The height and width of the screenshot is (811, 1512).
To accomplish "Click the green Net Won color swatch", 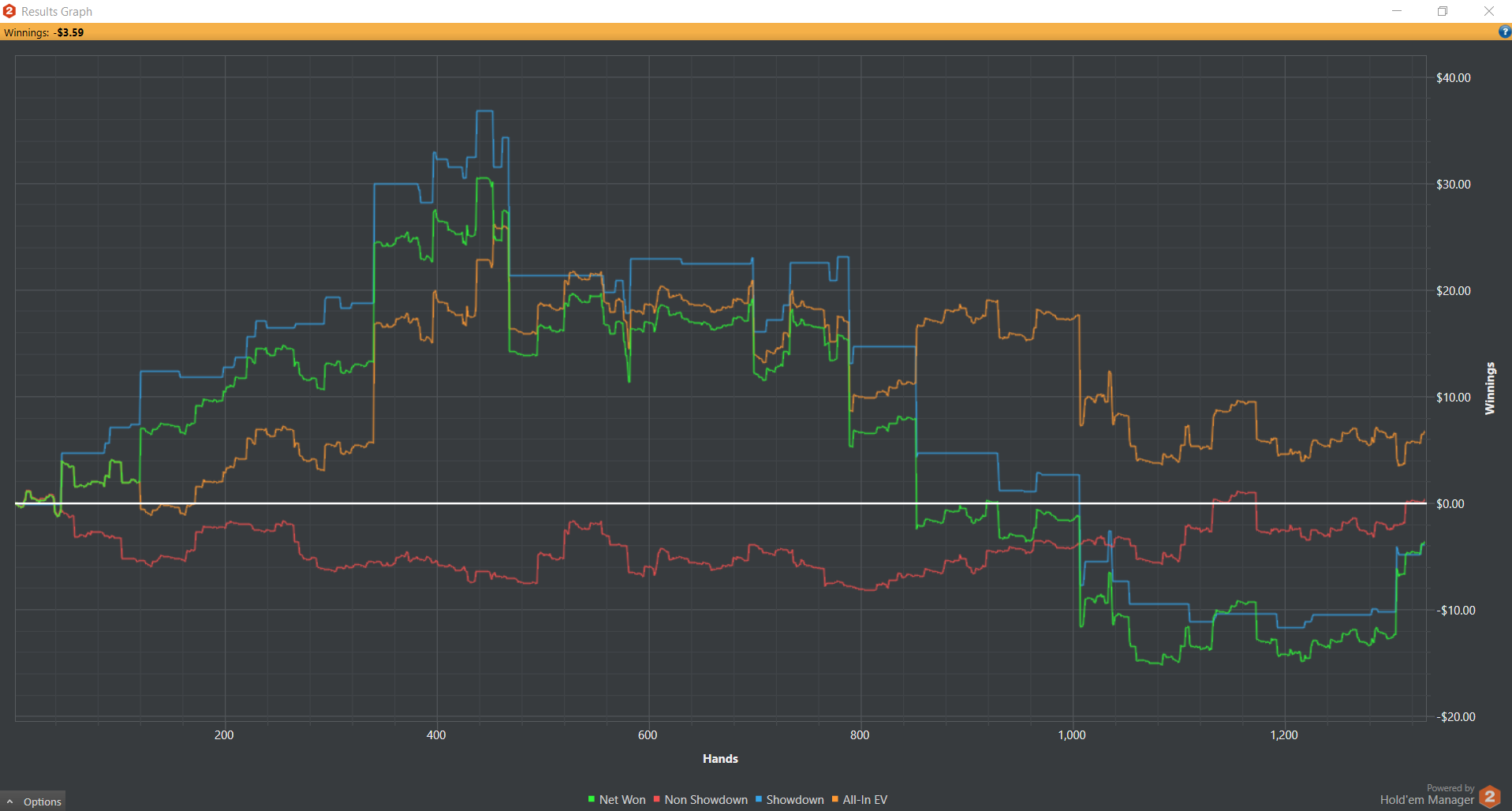I will [x=592, y=799].
